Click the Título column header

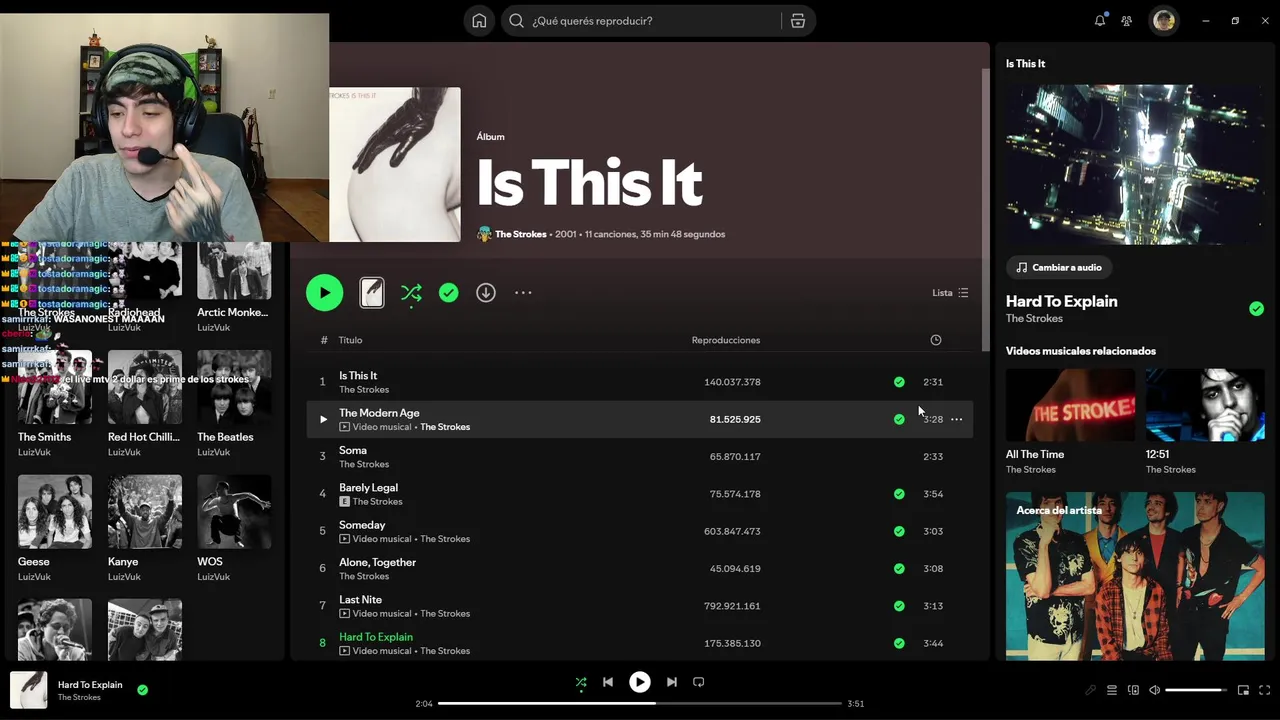point(350,340)
